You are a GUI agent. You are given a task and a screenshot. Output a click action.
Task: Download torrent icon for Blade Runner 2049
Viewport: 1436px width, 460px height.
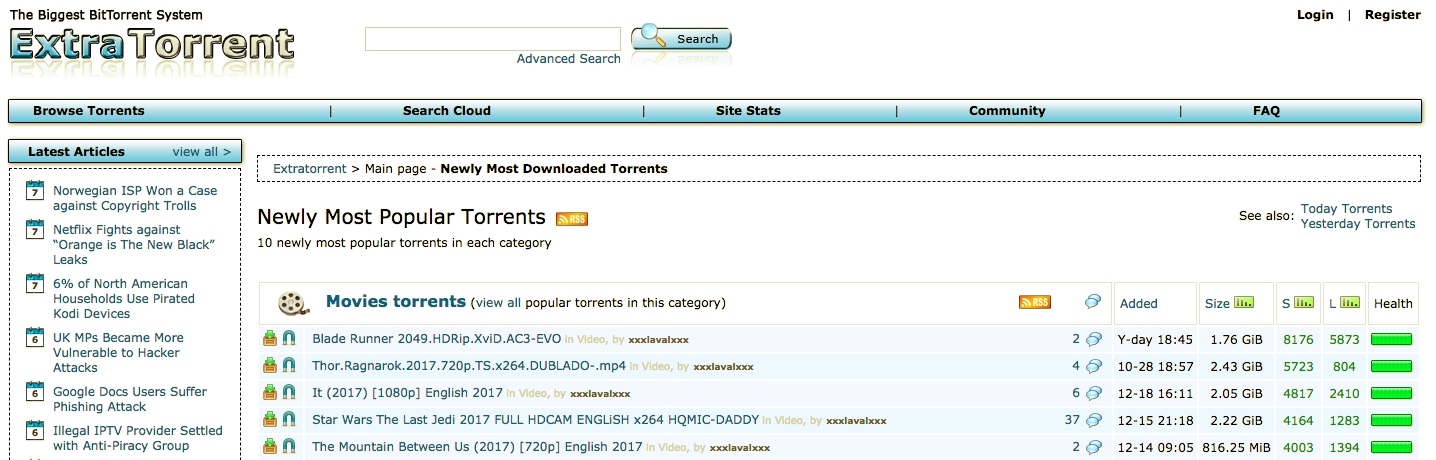pyautogui.click(x=270, y=339)
